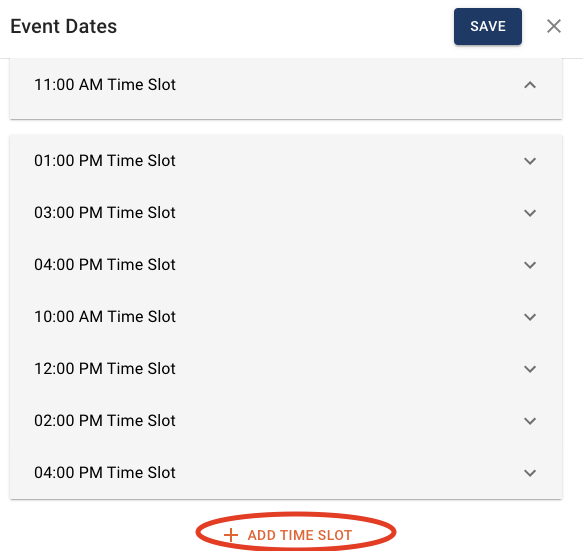The image size is (583, 551).
Task: Click the plus icon next to Add Time Slot
Action: [x=231, y=535]
